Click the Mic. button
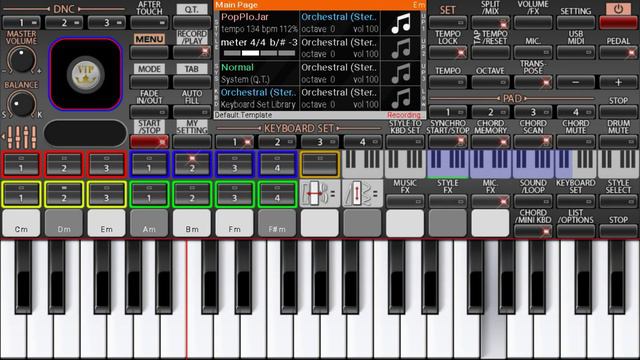Screen dimensions: 640x360 click(x=533, y=52)
